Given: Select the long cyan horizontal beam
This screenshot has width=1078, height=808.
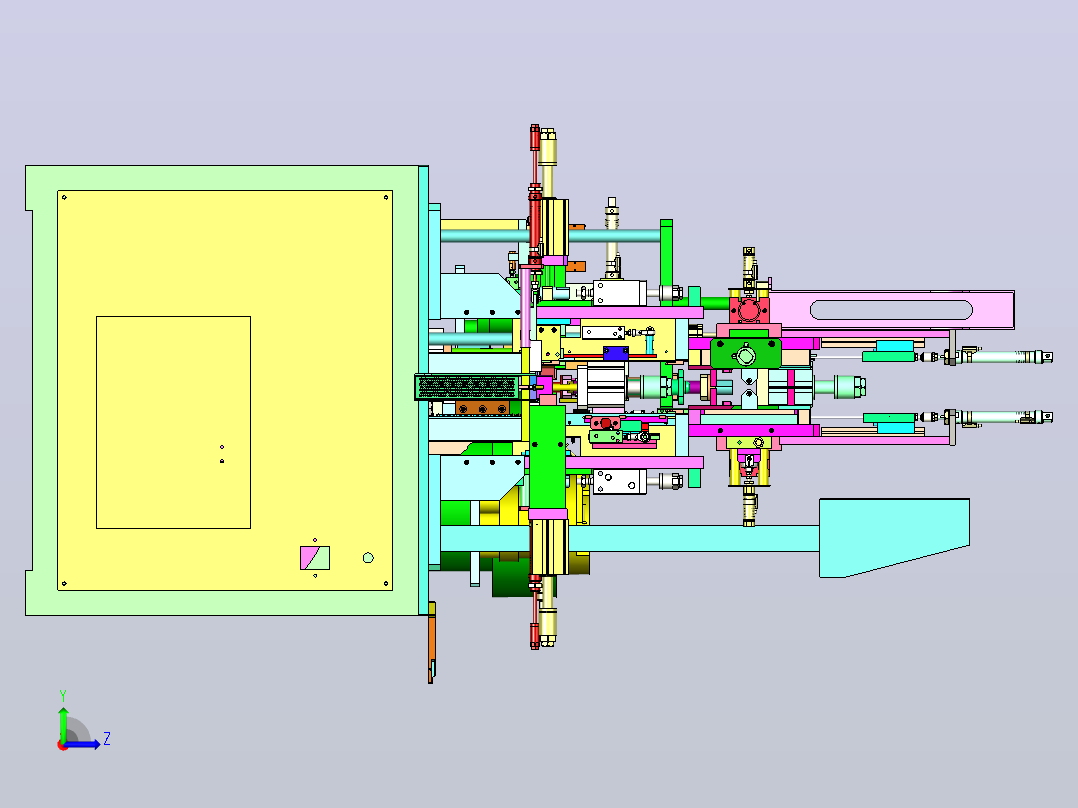Looking at the screenshot, I should [x=694, y=538].
